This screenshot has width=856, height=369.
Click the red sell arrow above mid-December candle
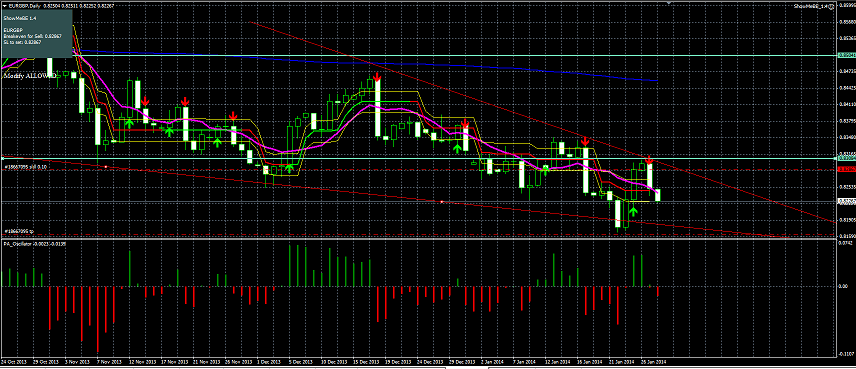coord(377,78)
